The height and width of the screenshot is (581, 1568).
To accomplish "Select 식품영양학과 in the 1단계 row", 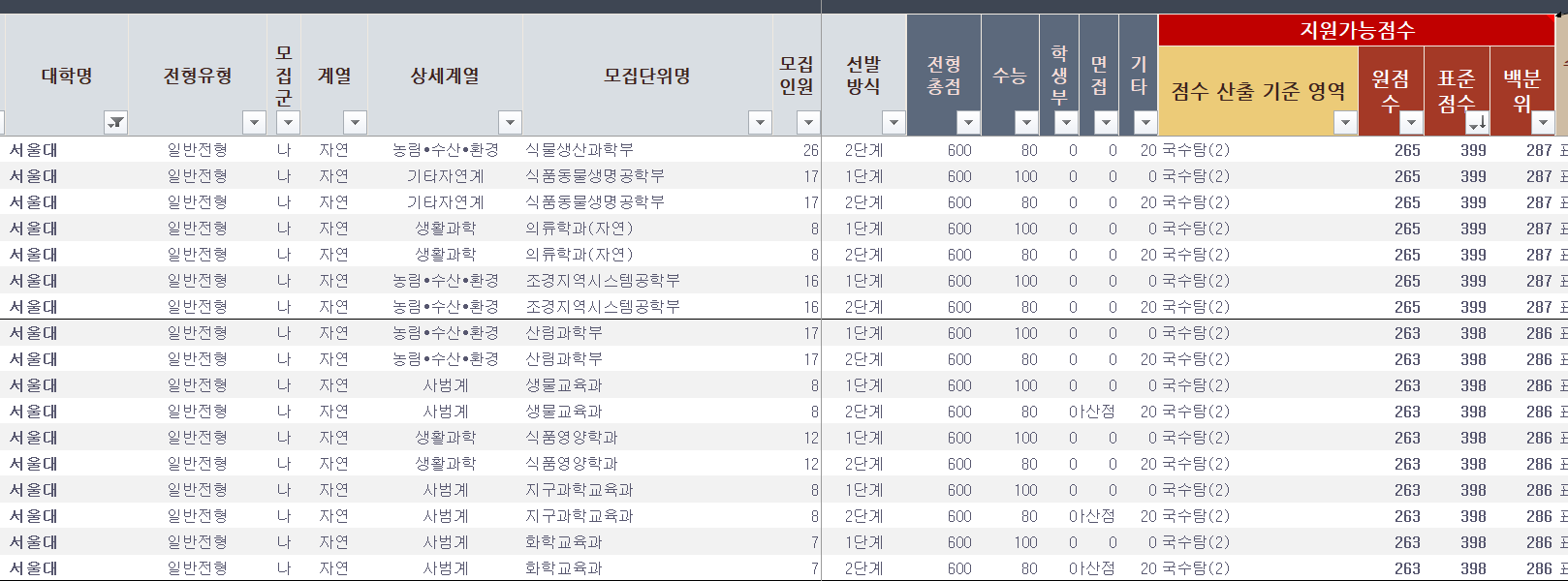I will pos(647,438).
